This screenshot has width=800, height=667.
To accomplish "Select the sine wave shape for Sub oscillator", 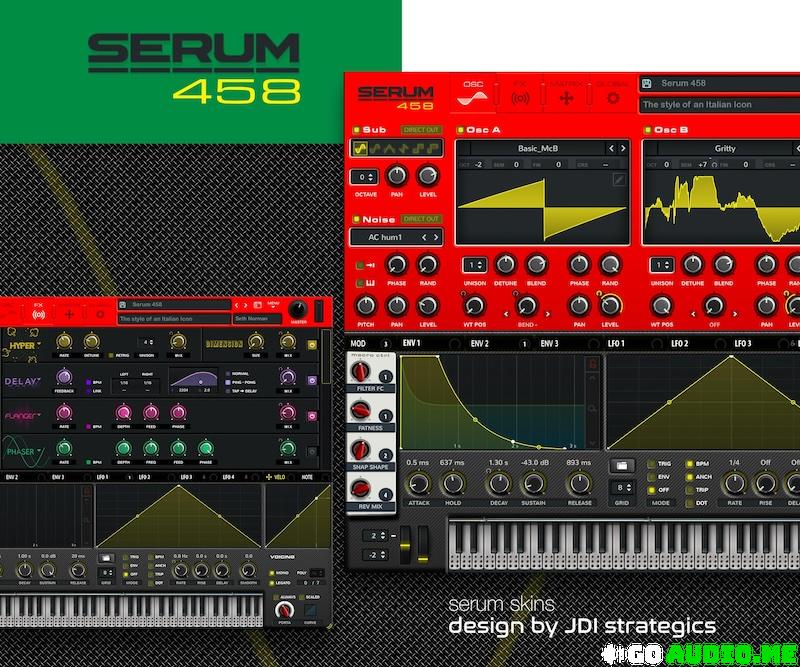I will click(x=361, y=149).
